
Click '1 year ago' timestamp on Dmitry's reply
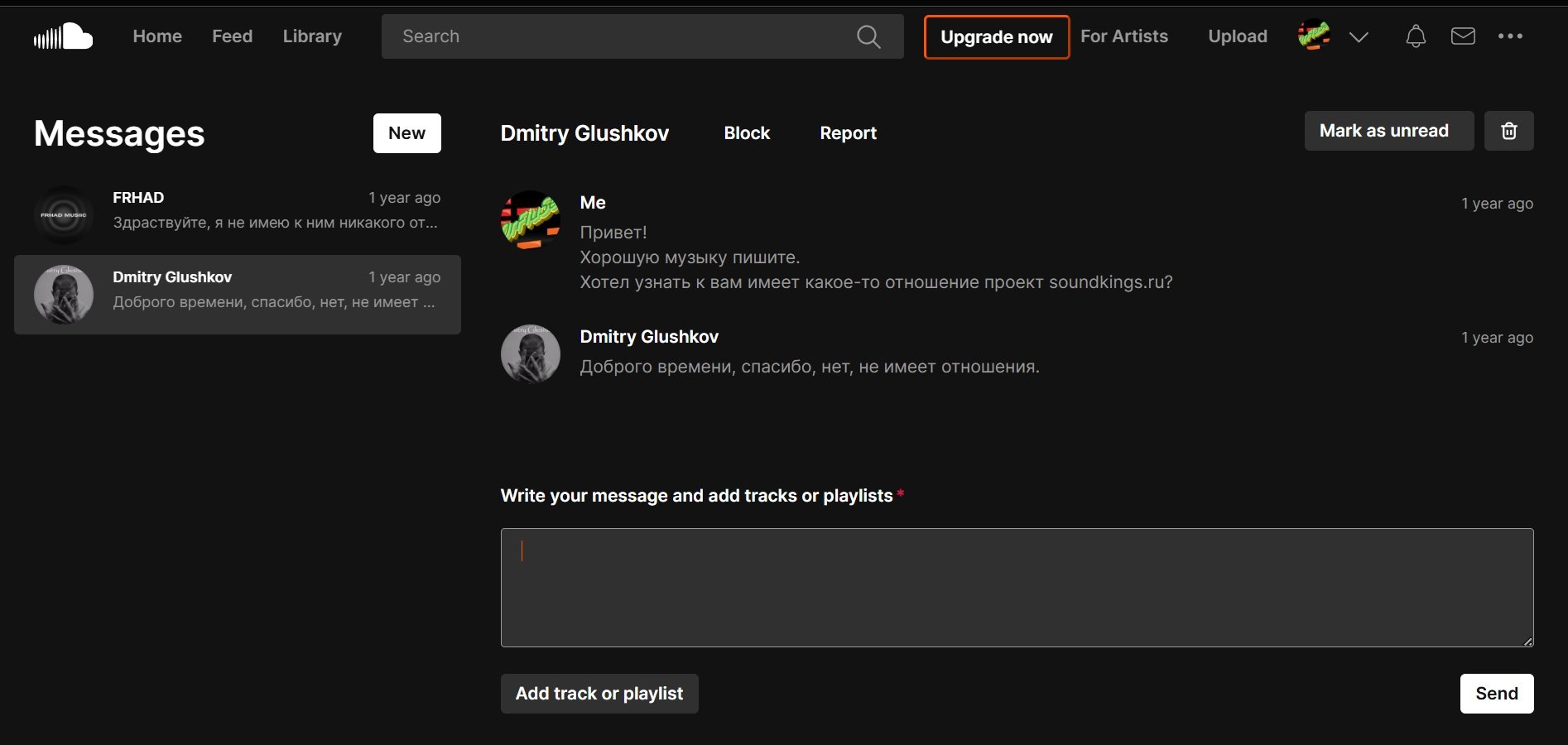1497,338
